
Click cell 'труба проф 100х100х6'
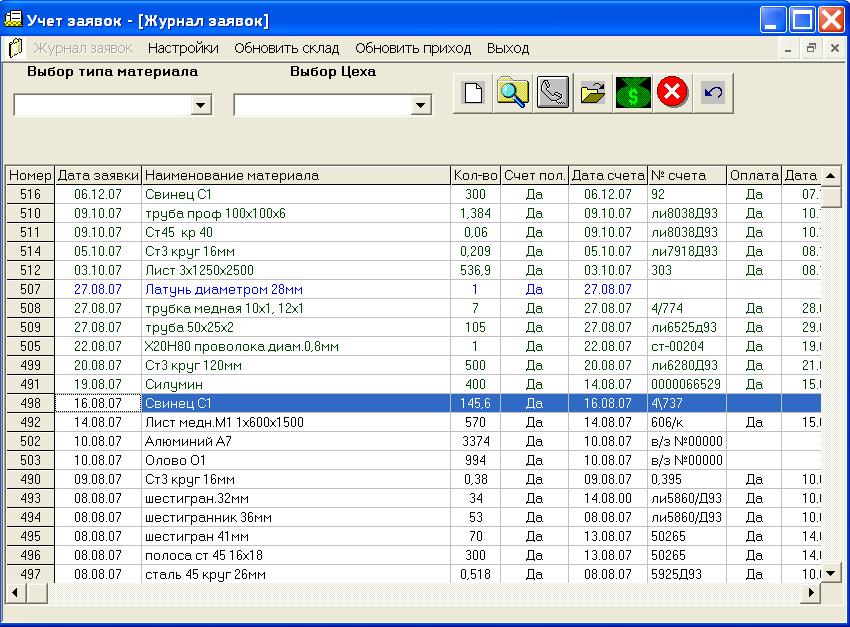point(296,214)
